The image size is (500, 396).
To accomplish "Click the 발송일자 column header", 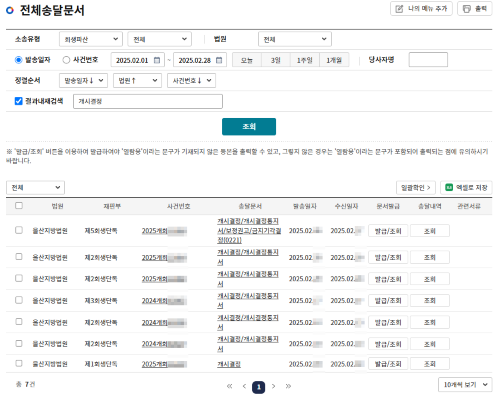I will (305, 206).
